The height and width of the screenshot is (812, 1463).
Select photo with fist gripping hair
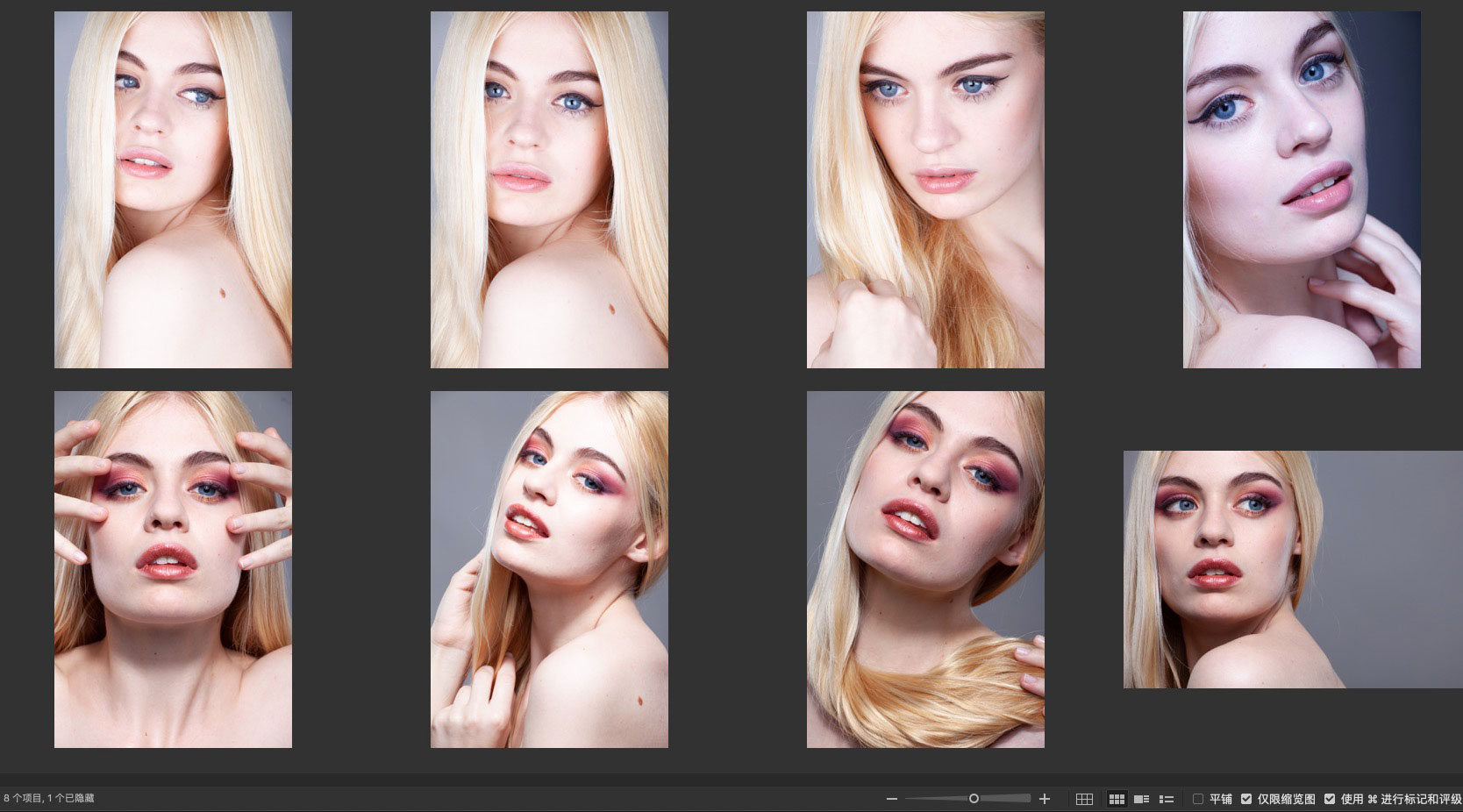[x=925, y=189]
